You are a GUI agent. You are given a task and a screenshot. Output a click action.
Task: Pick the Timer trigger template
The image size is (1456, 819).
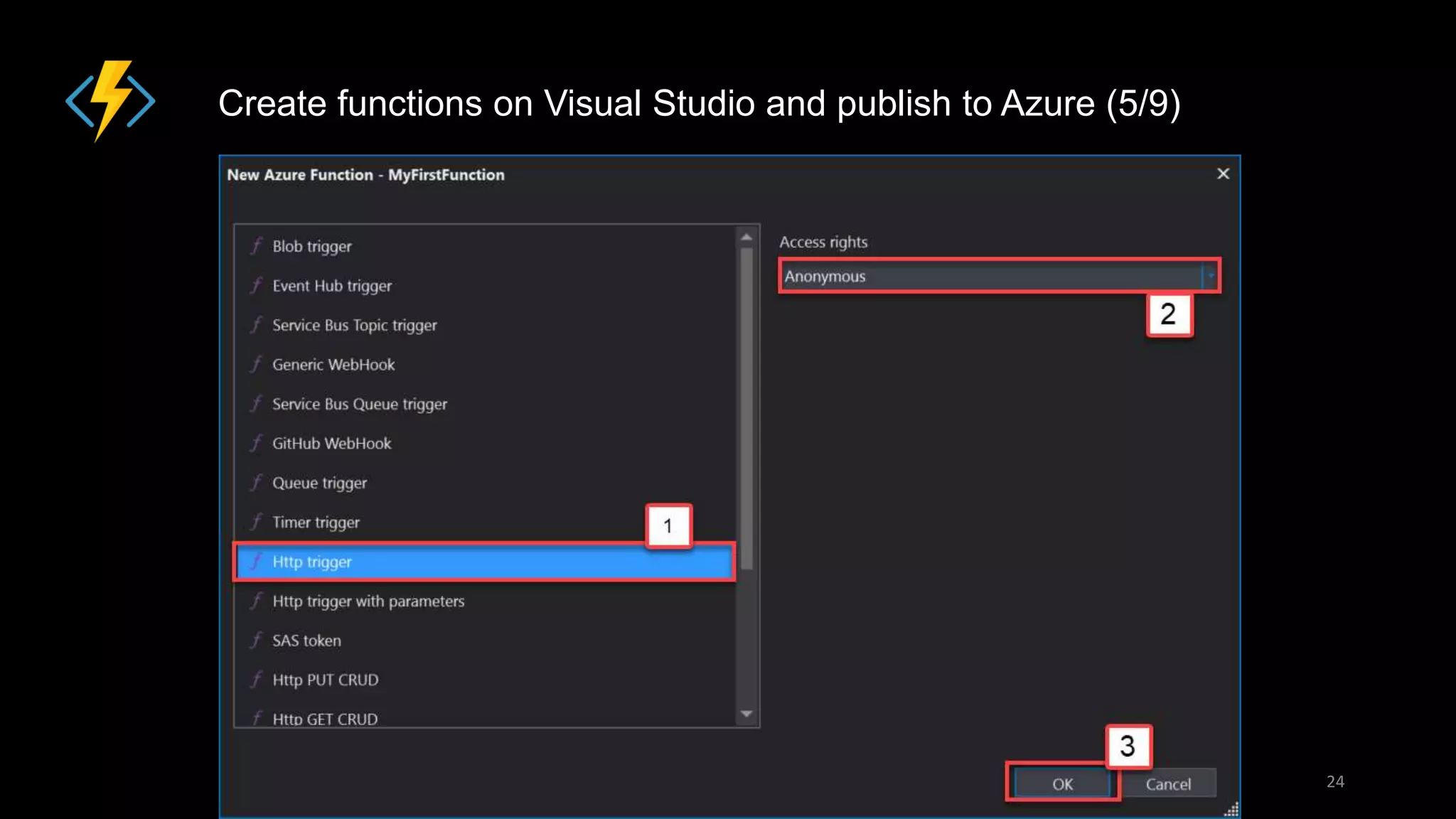pyautogui.click(x=486, y=523)
